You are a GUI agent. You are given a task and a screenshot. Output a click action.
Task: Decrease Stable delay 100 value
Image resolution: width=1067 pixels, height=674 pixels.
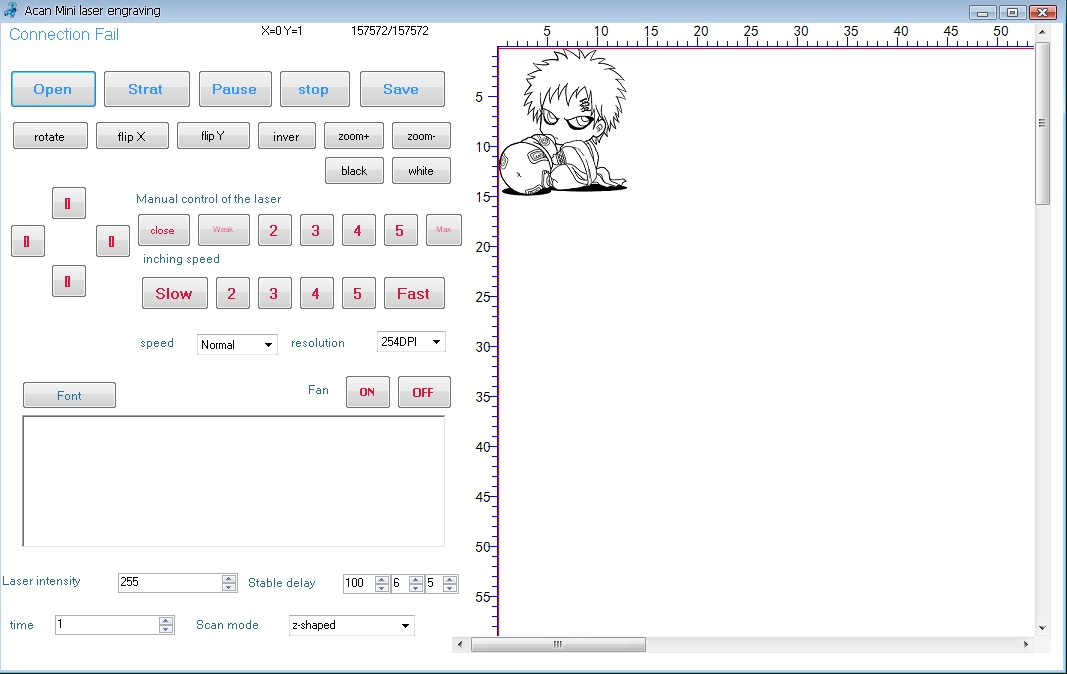point(382,588)
